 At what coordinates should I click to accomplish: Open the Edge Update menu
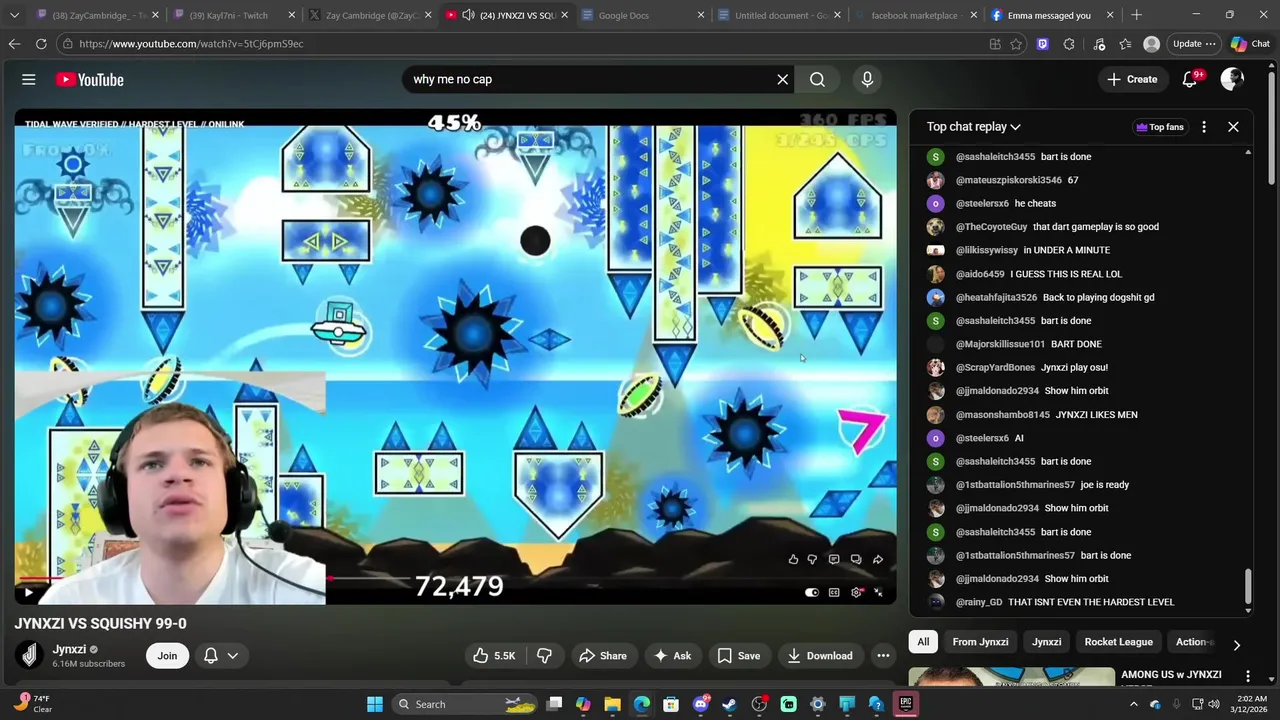(1194, 44)
